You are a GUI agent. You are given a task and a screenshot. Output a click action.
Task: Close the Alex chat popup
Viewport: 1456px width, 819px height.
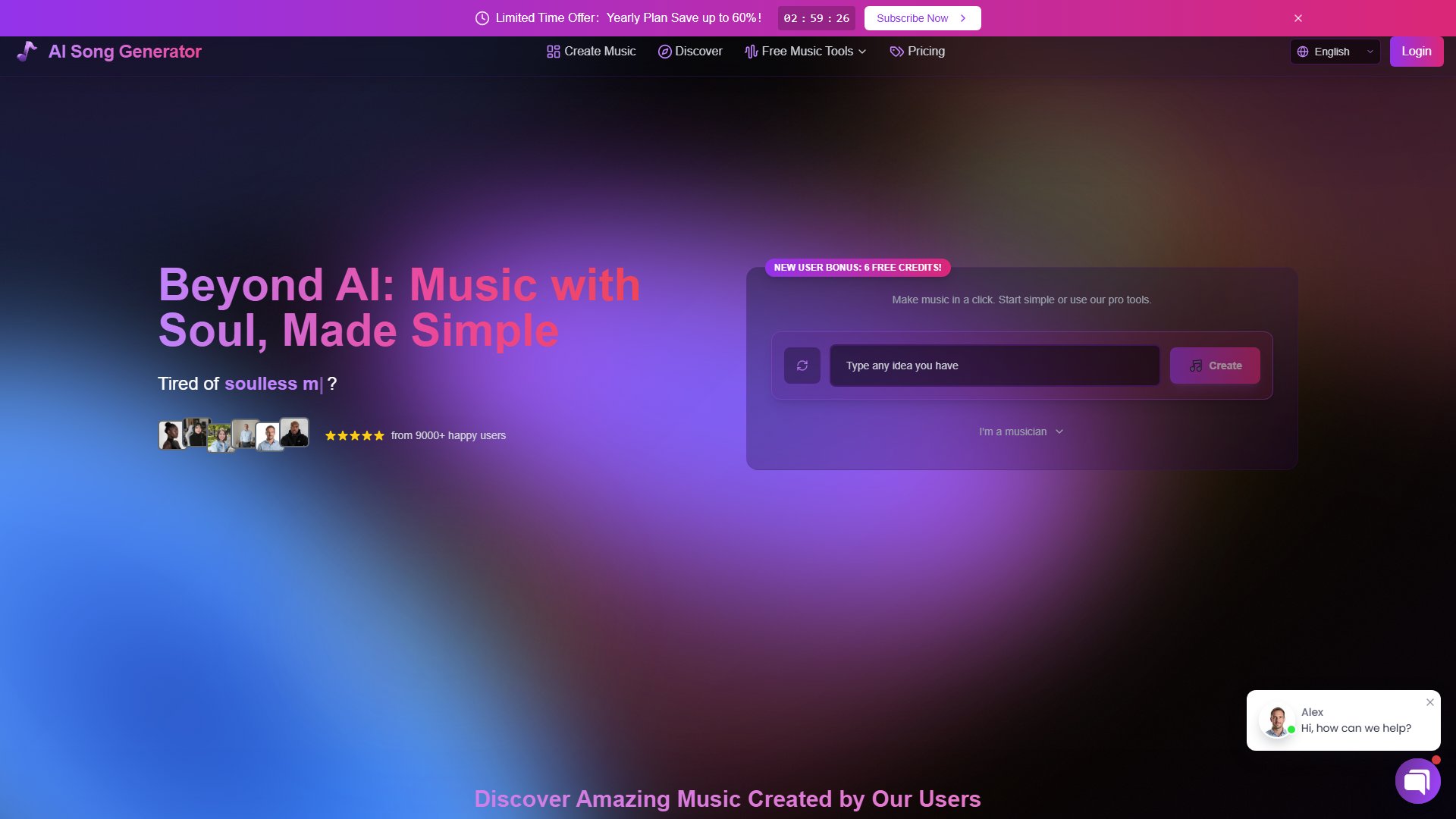coord(1429,702)
